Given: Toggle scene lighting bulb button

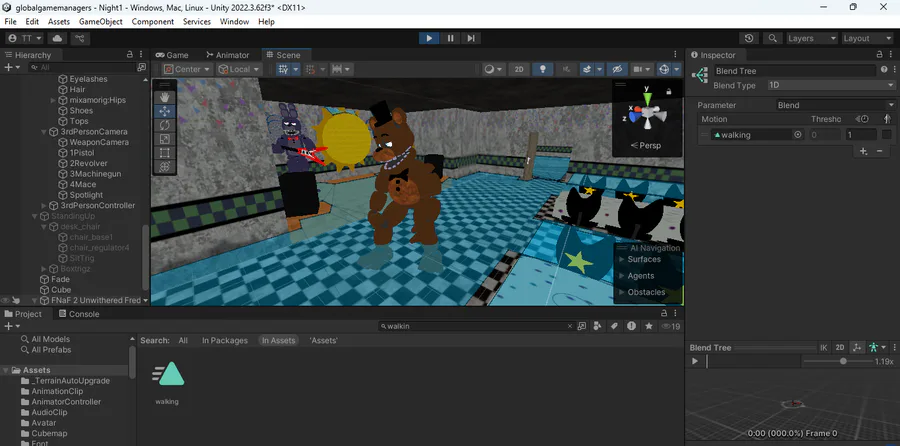Looking at the screenshot, I should (542, 69).
